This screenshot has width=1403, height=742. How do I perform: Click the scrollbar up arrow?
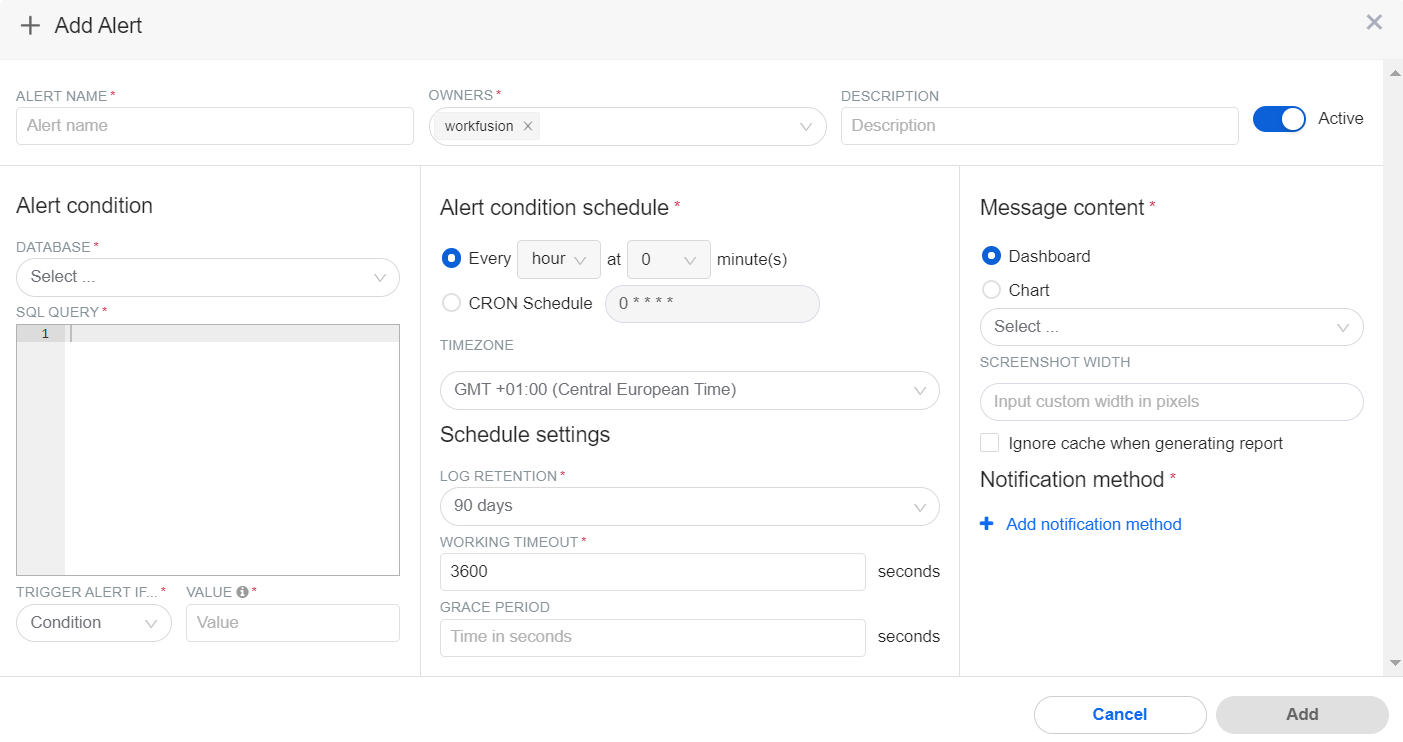point(1395,72)
